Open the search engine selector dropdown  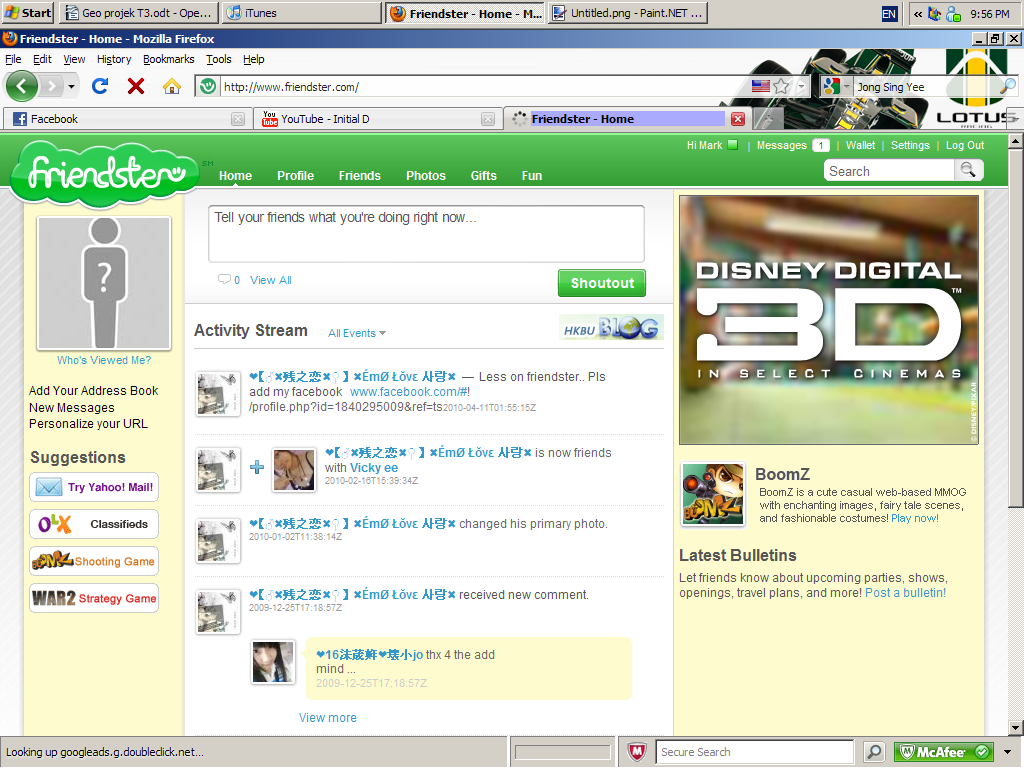[x=847, y=86]
